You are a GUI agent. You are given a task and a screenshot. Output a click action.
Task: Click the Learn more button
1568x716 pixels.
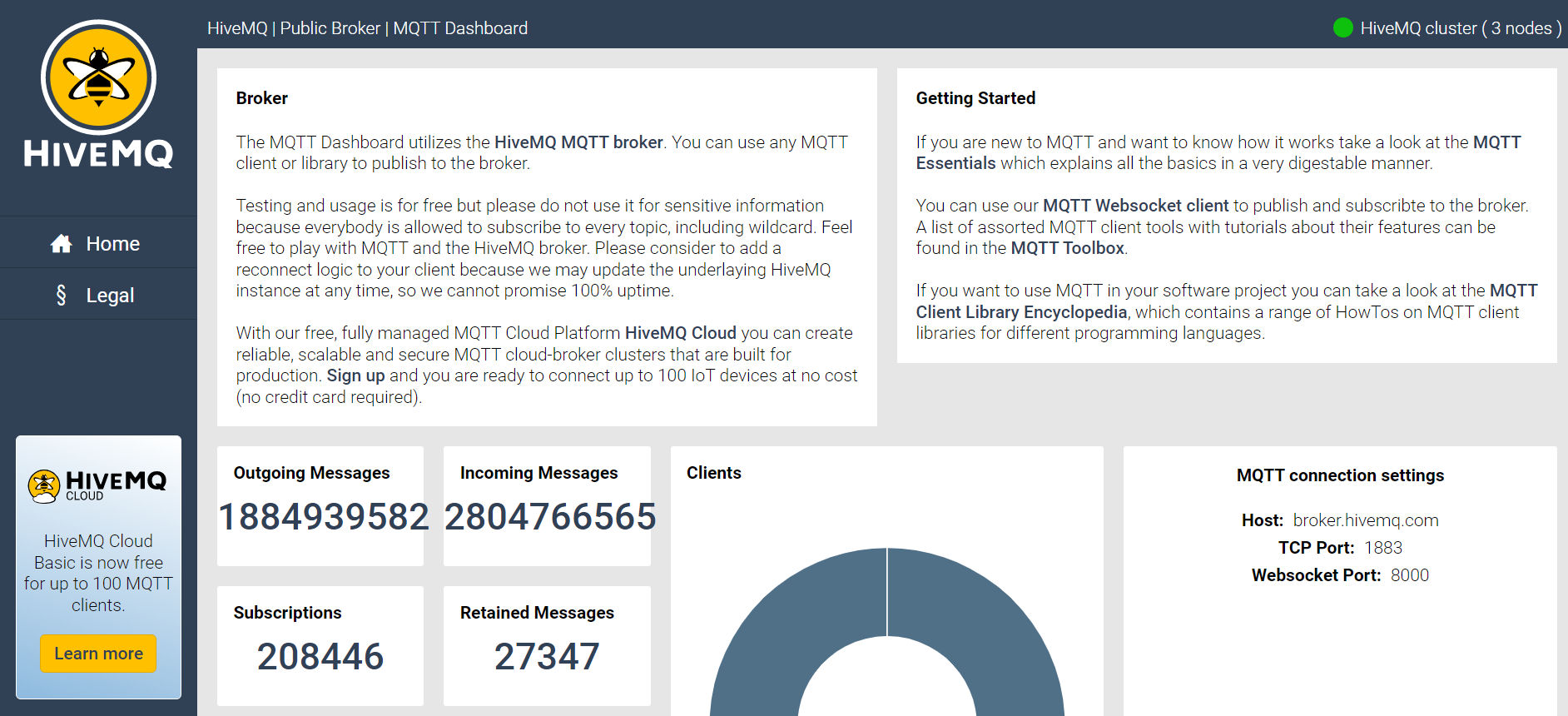click(98, 654)
